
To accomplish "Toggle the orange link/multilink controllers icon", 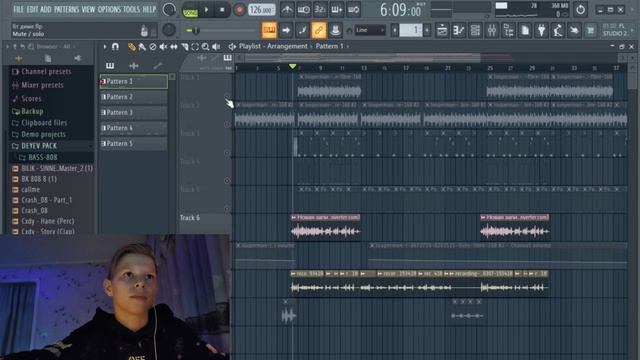I will (x=319, y=30).
